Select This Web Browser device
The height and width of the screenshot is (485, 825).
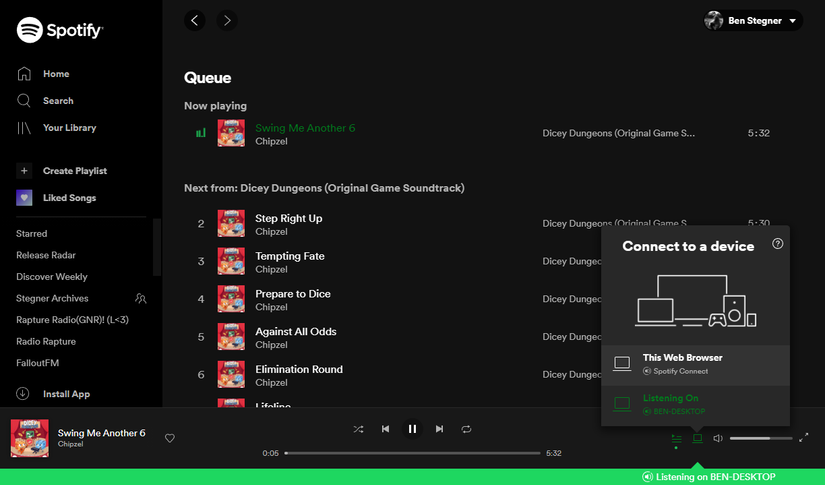695,365
